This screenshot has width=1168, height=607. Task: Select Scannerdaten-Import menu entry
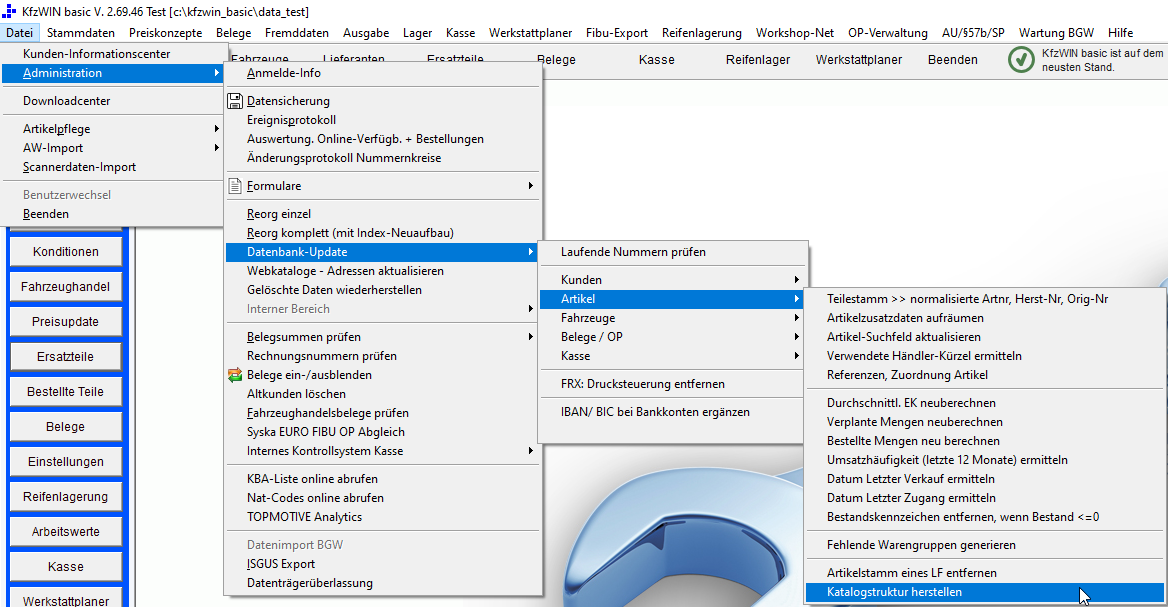click(x=113, y=167)
